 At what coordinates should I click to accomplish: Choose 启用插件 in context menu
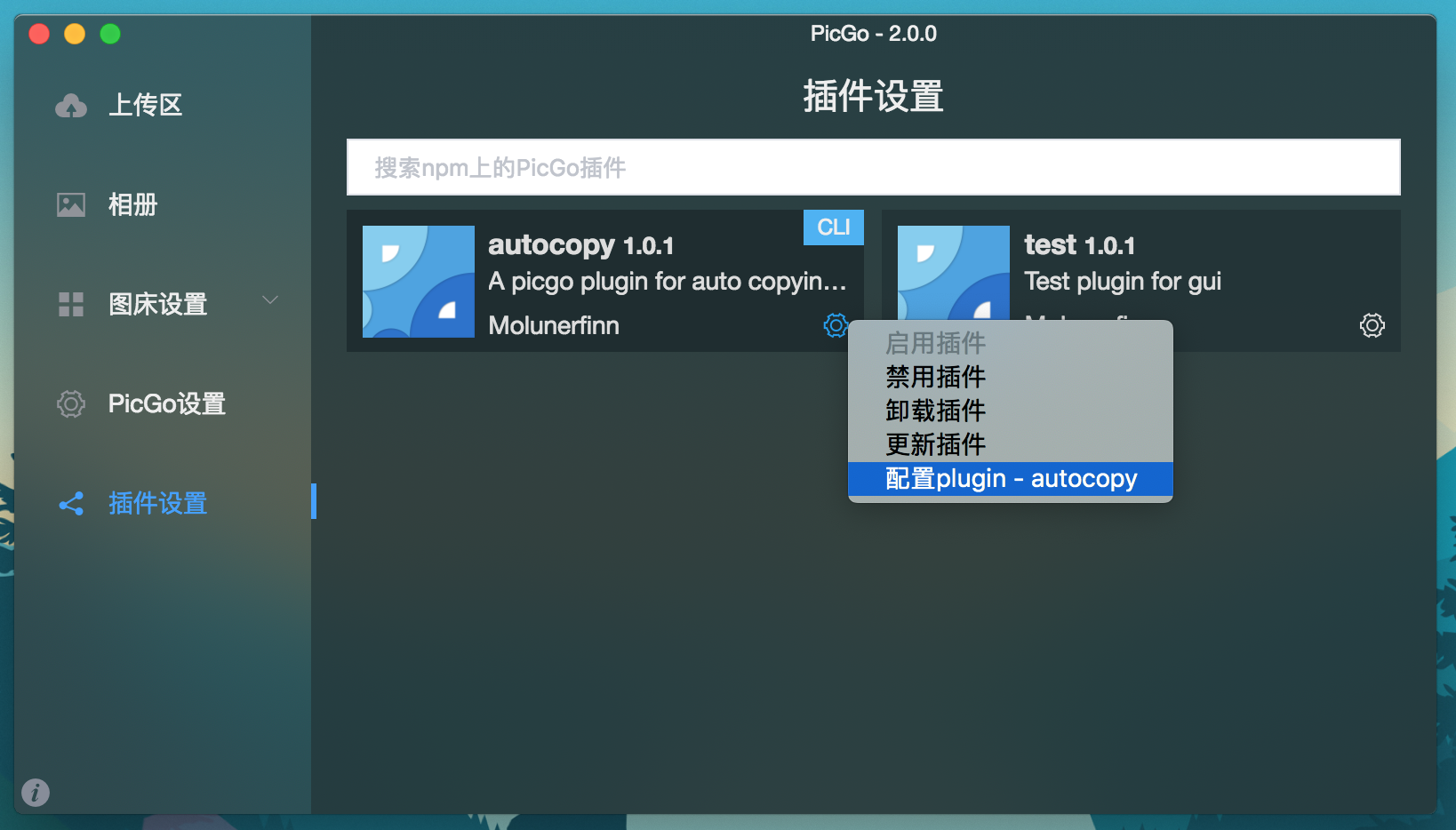[1011, 343]
